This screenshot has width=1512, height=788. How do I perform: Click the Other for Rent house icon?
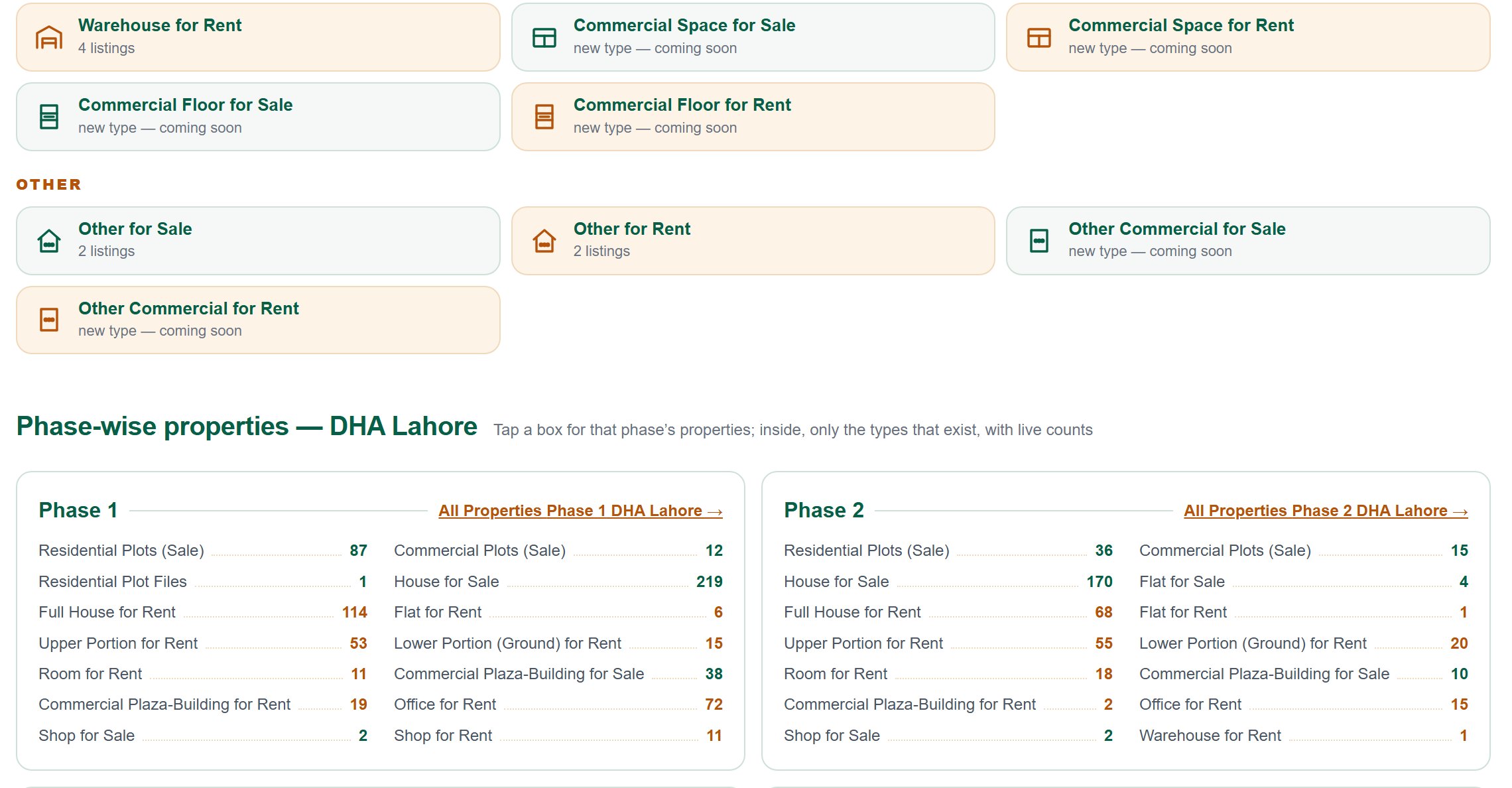point(544,241)
